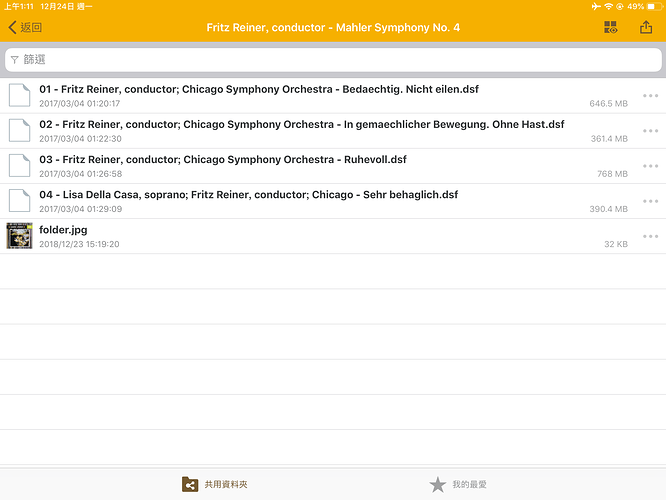Tap the share icon in the header
The height and width of the screenshot is (500, 666).
pos(646,27)
